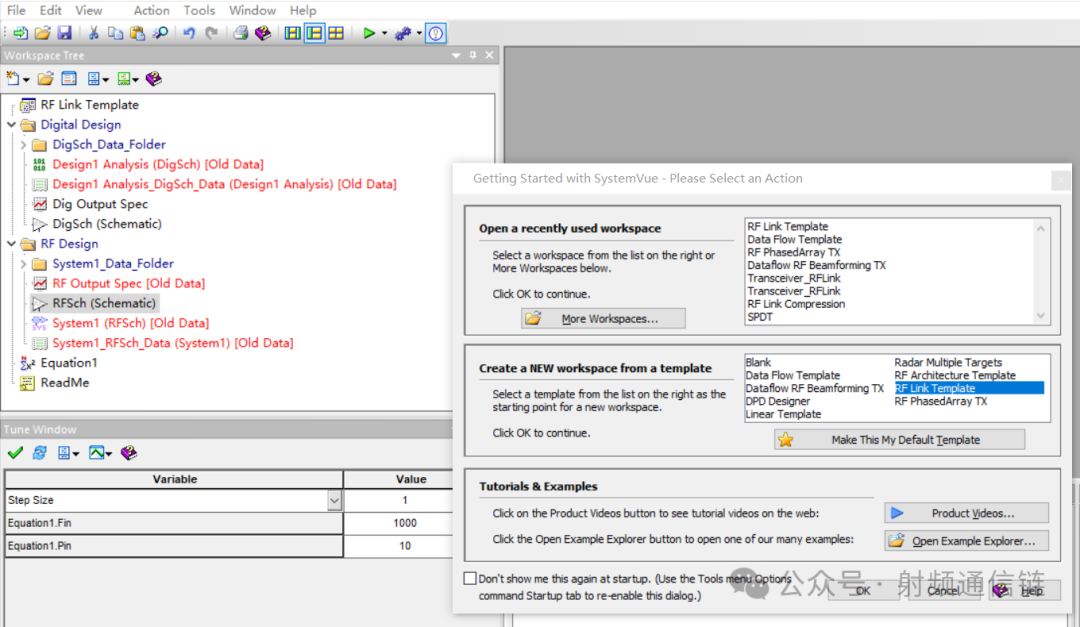The width and height of the screenshot is (1080, 627).
Task: Click the New workspace icon in main toolbar
Action: [x=20, y=33]
